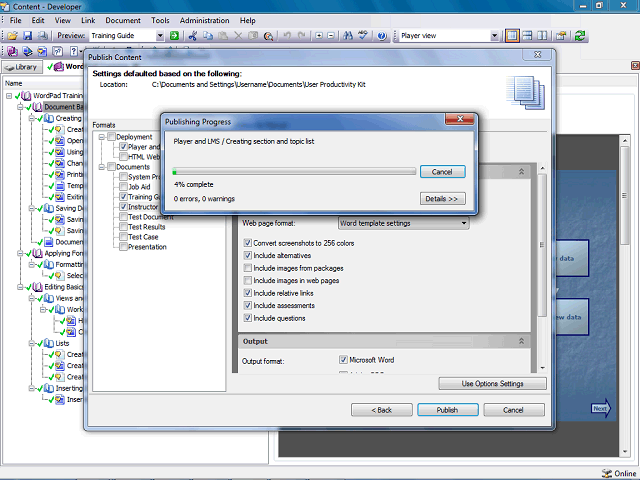Screen dimensions: 640x480
Task: Click the Use Options Settings button
Action: tap(492, 384)
